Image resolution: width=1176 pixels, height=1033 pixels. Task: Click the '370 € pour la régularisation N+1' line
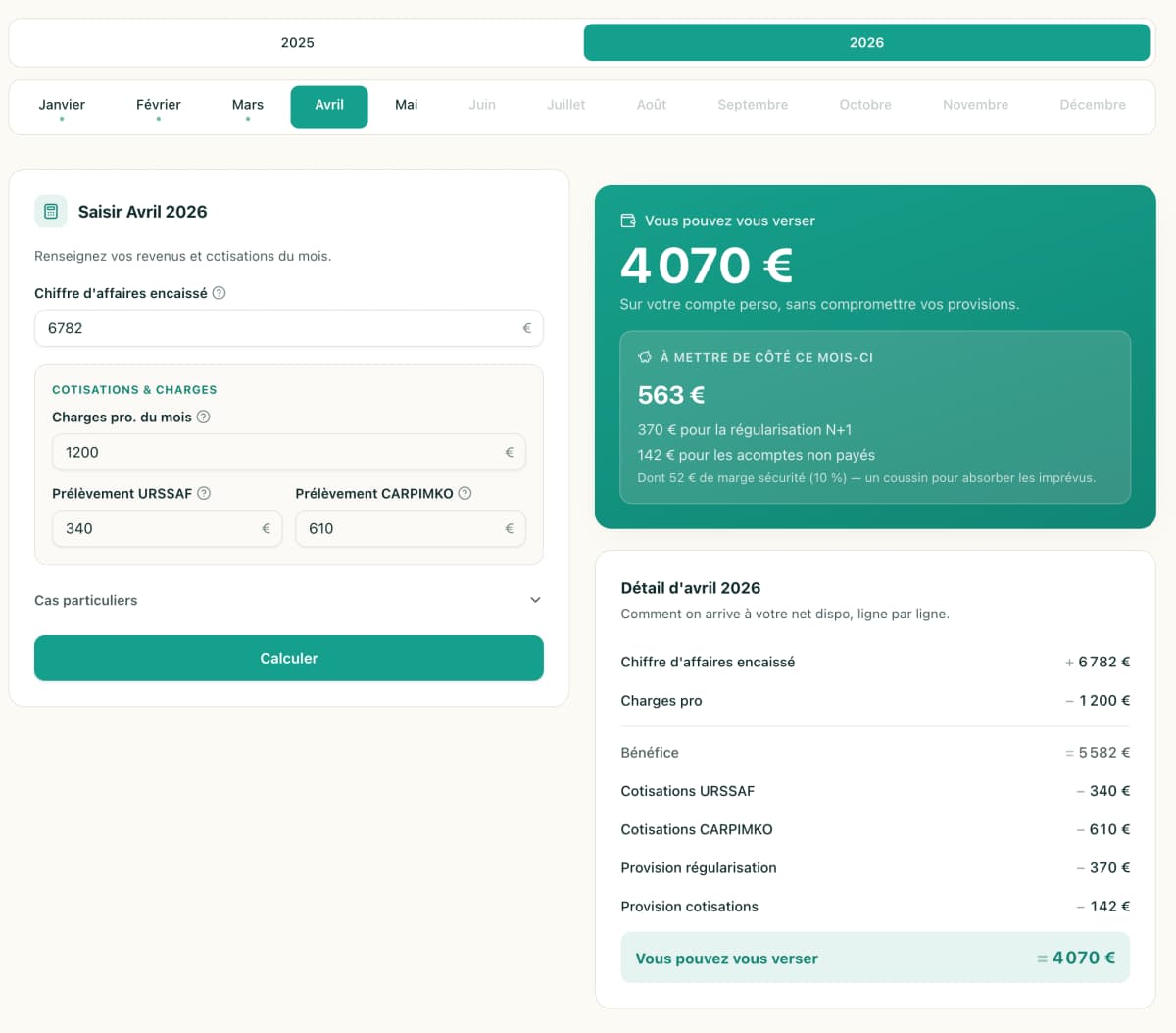pyautogui.click(x=745, y=430)
